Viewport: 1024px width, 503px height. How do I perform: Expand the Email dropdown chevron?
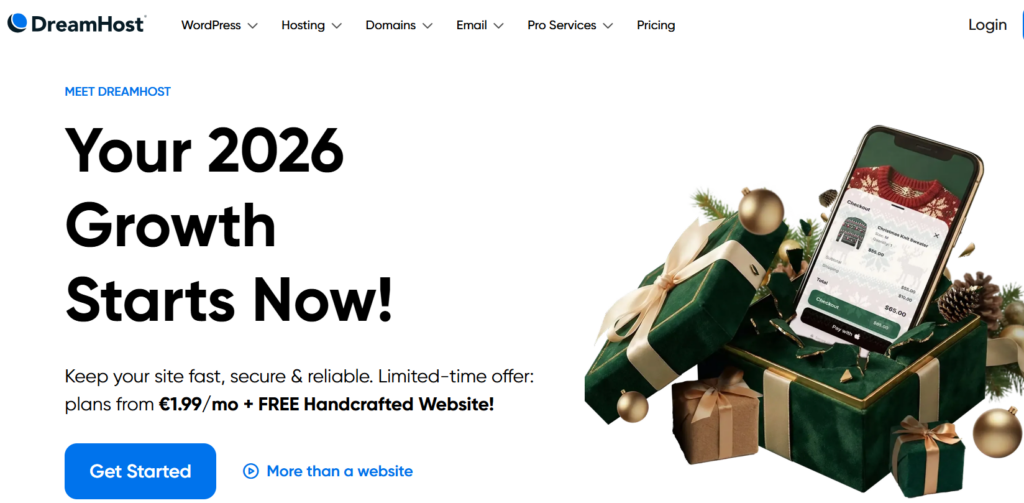click(498, 25)
